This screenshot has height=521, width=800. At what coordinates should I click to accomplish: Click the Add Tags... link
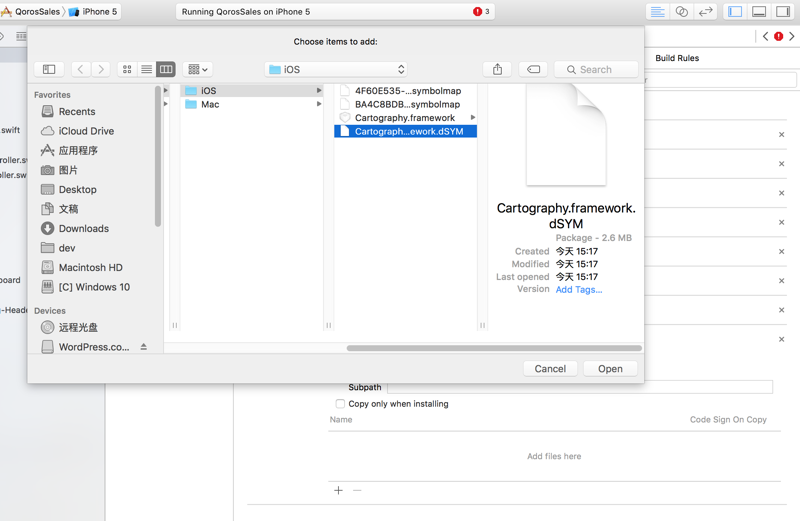pos(579,290)
